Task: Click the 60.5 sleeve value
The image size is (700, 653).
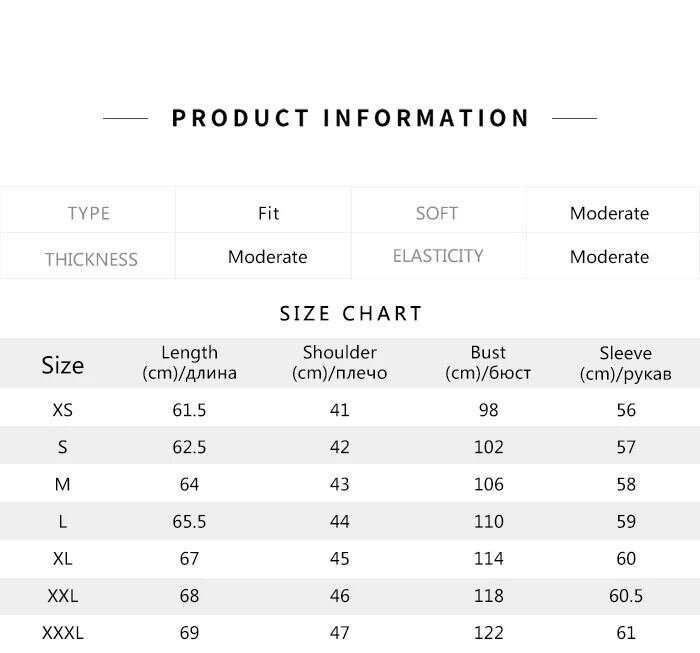Action: point(626,596)
